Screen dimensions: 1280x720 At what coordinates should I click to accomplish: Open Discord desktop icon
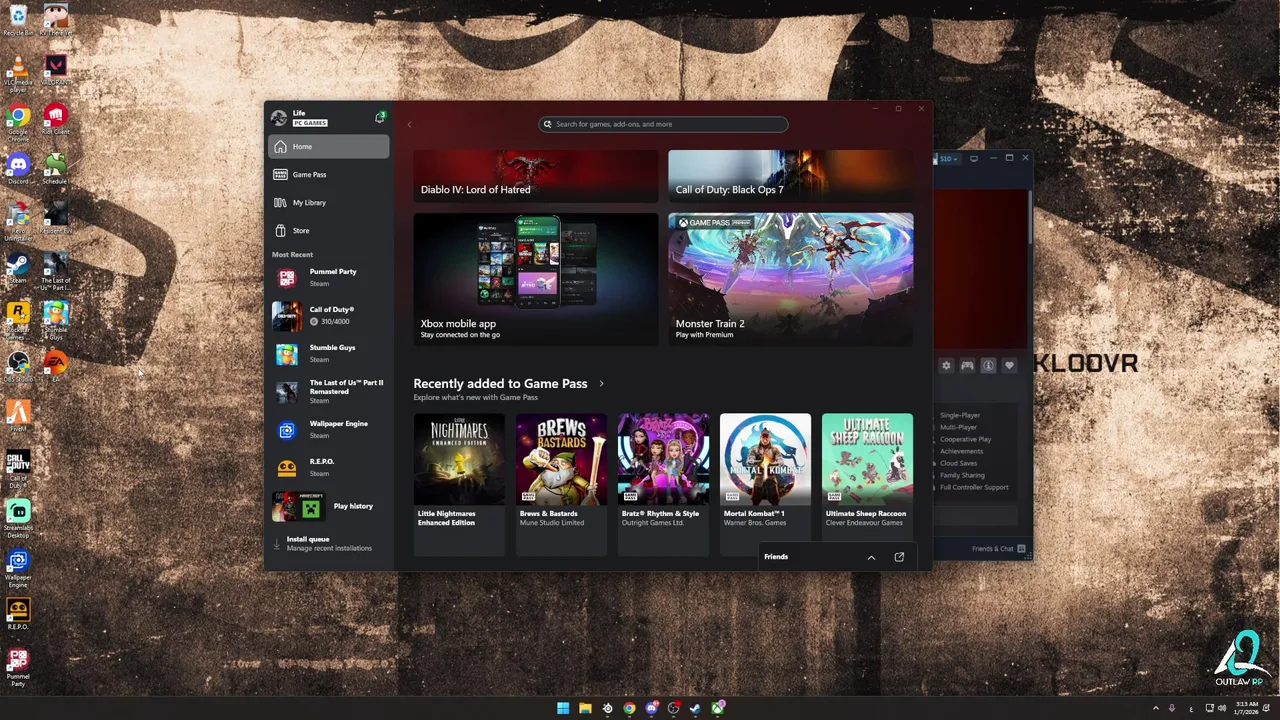[x=18, y=169]
